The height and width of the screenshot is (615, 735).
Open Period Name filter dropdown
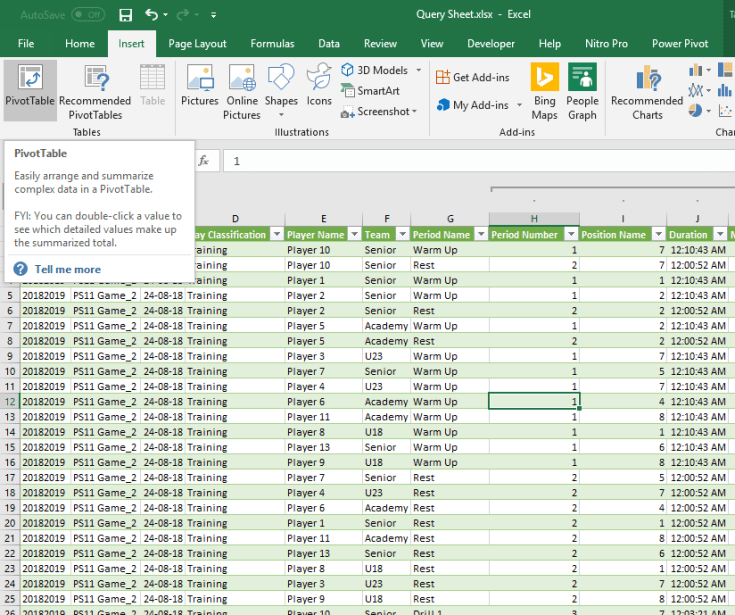(479, 235)
